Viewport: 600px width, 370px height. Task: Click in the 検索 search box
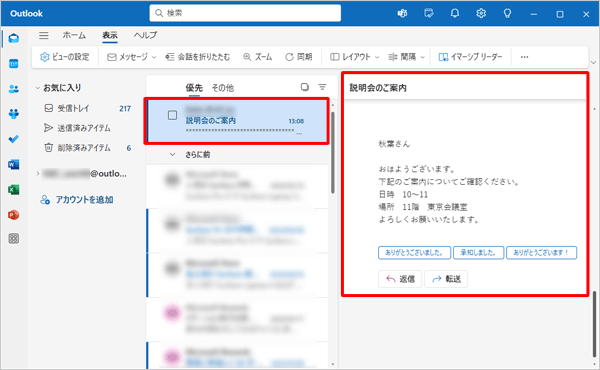(245, 13)
